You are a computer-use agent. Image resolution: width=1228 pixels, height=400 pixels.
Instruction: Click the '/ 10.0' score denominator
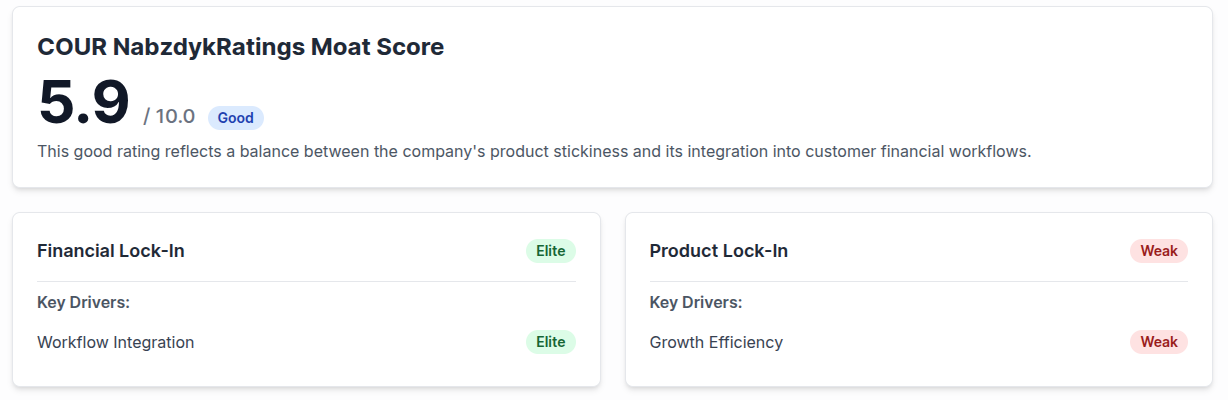click(x=169, y=117)
